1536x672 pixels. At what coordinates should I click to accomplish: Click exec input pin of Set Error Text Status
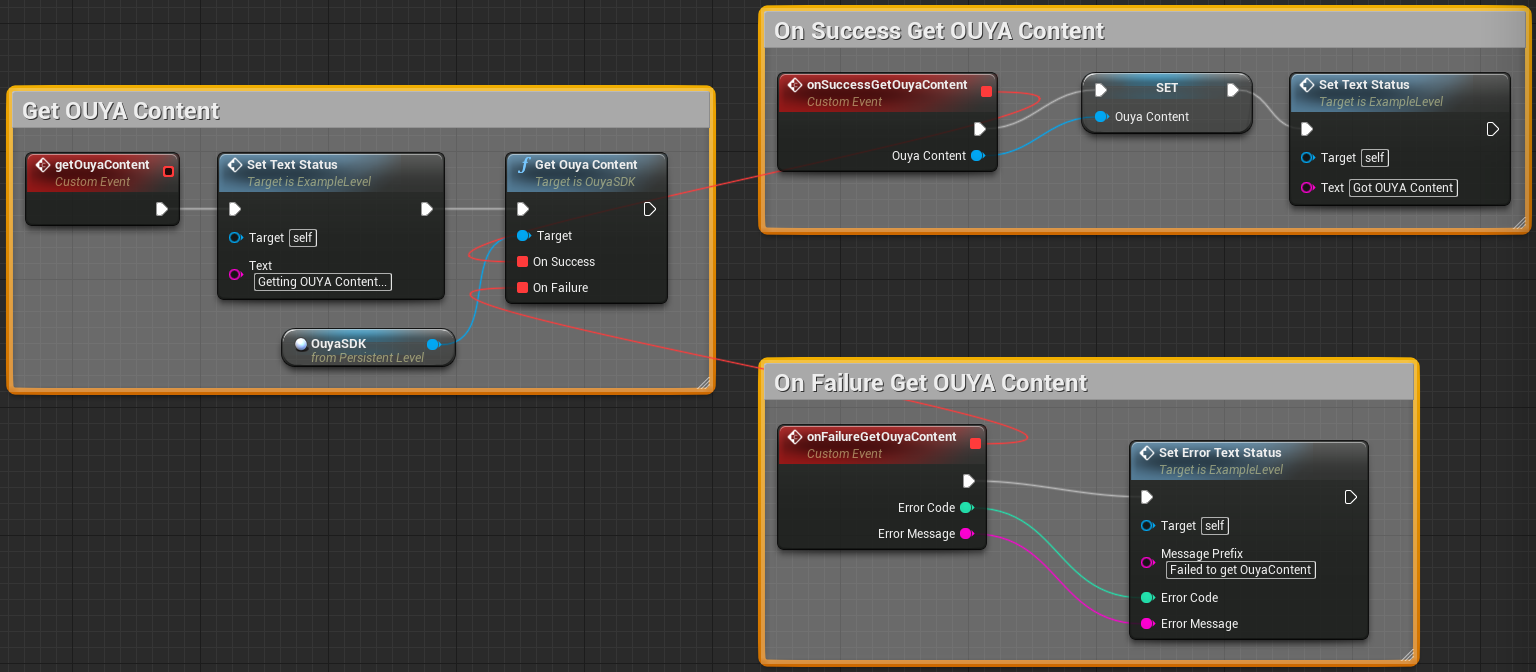click(1147, 497)
